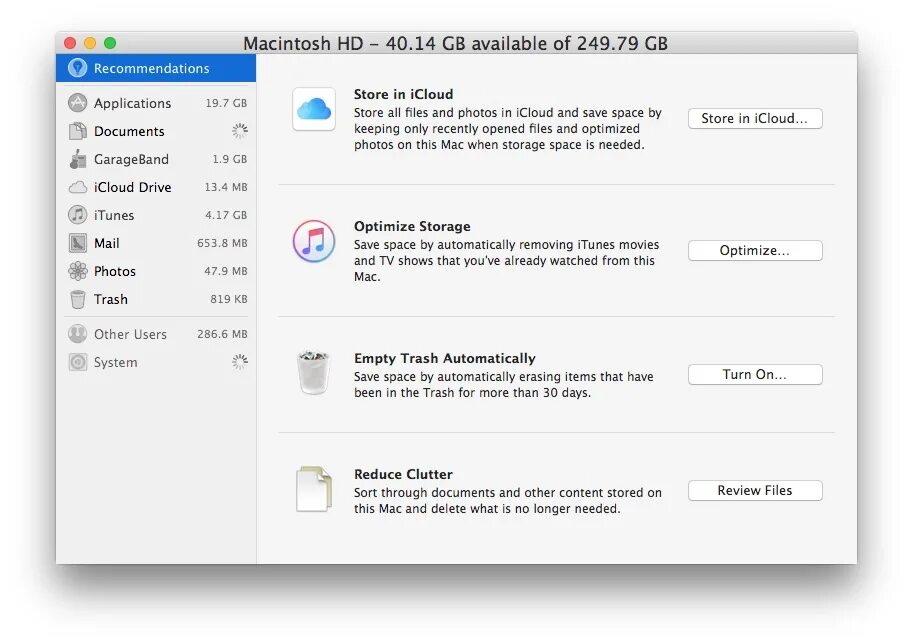The width and height of the screenshot is (913, 644).
Task: Minimize the window with the yellow button
Action: [90, 43]
